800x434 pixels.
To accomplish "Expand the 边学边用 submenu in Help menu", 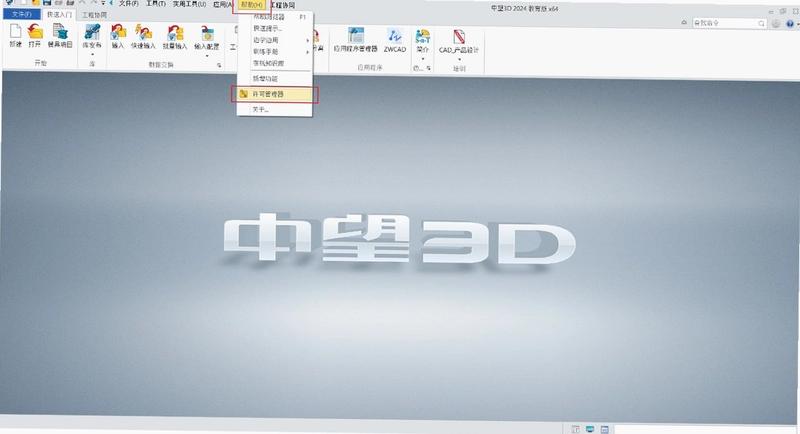I will [x=308, y=40].
